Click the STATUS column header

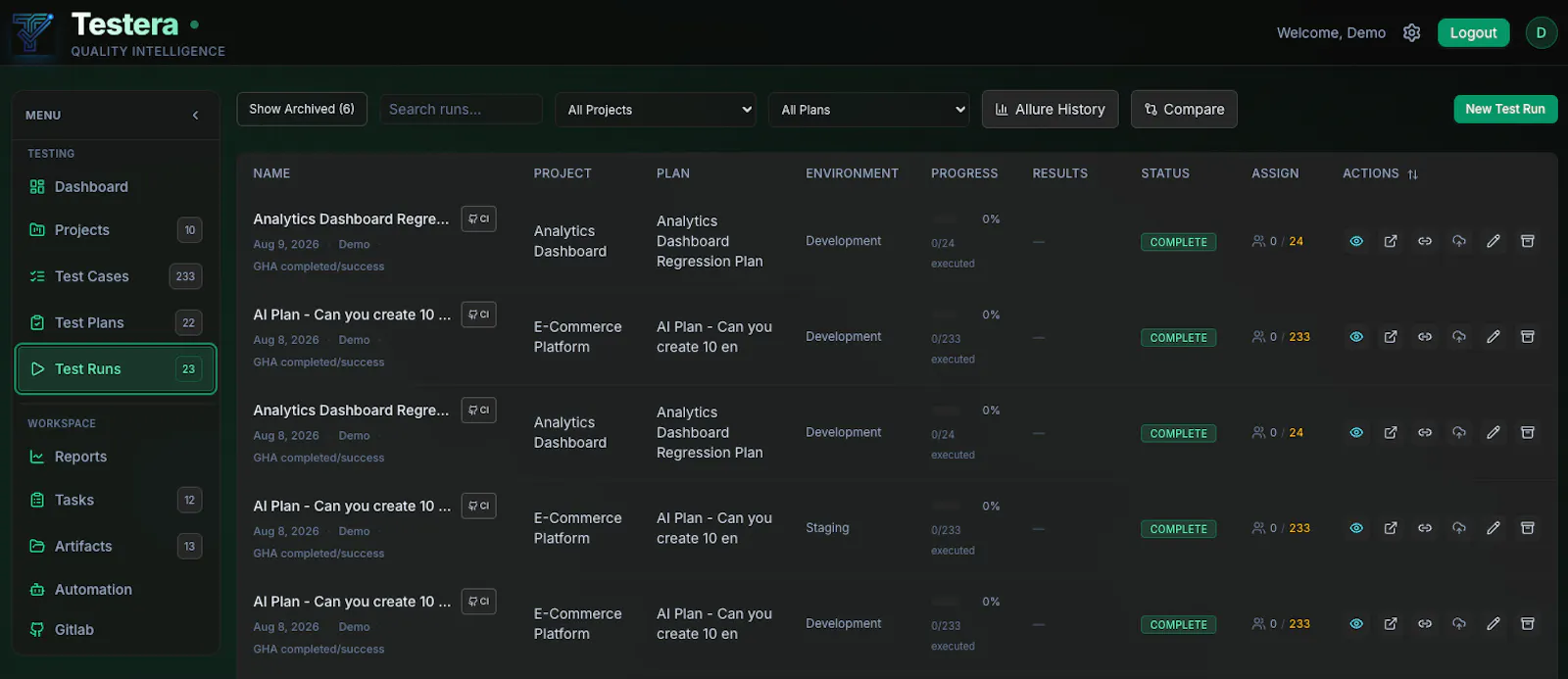[x=1165, y=173]
